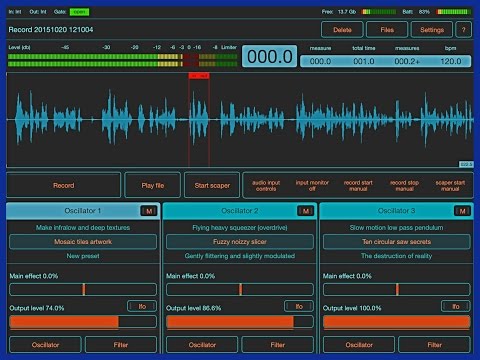Mute Oscillator 3 with M button
480x360 pixels.
462,211
